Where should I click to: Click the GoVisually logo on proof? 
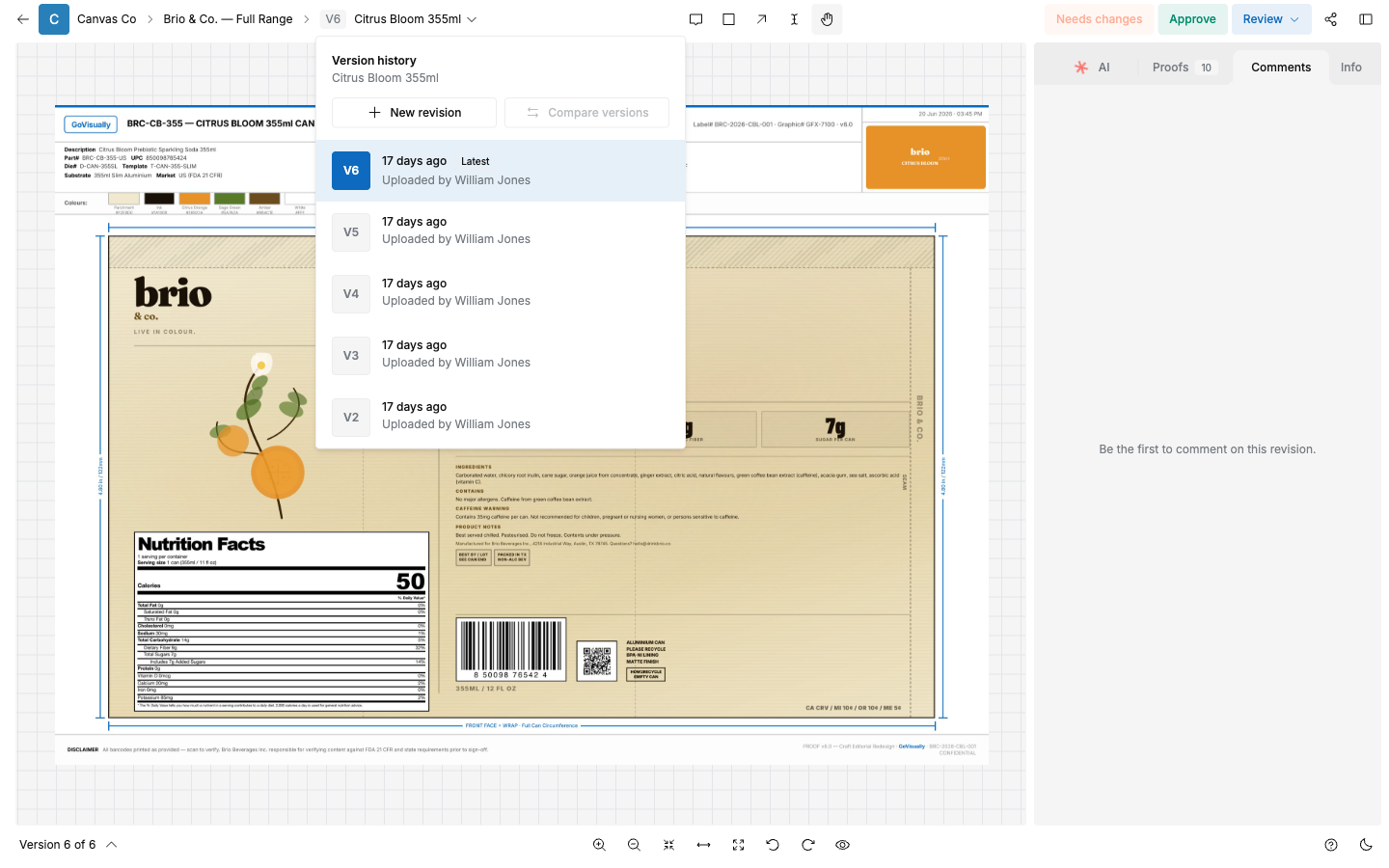pos(91,124)
